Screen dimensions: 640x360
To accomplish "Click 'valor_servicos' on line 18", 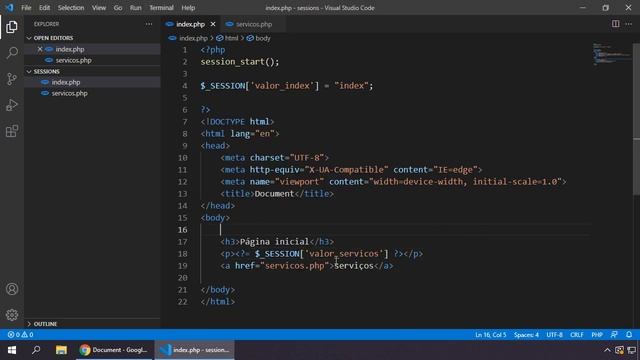I will [344, 253].
